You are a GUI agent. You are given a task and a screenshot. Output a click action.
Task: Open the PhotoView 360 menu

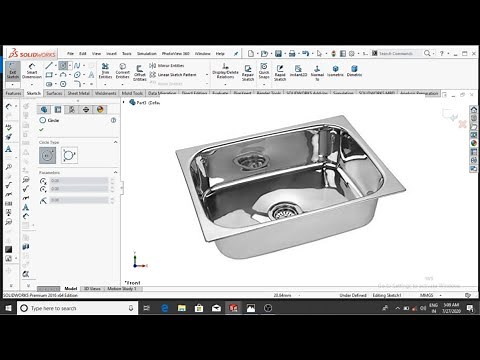(175, 53)
